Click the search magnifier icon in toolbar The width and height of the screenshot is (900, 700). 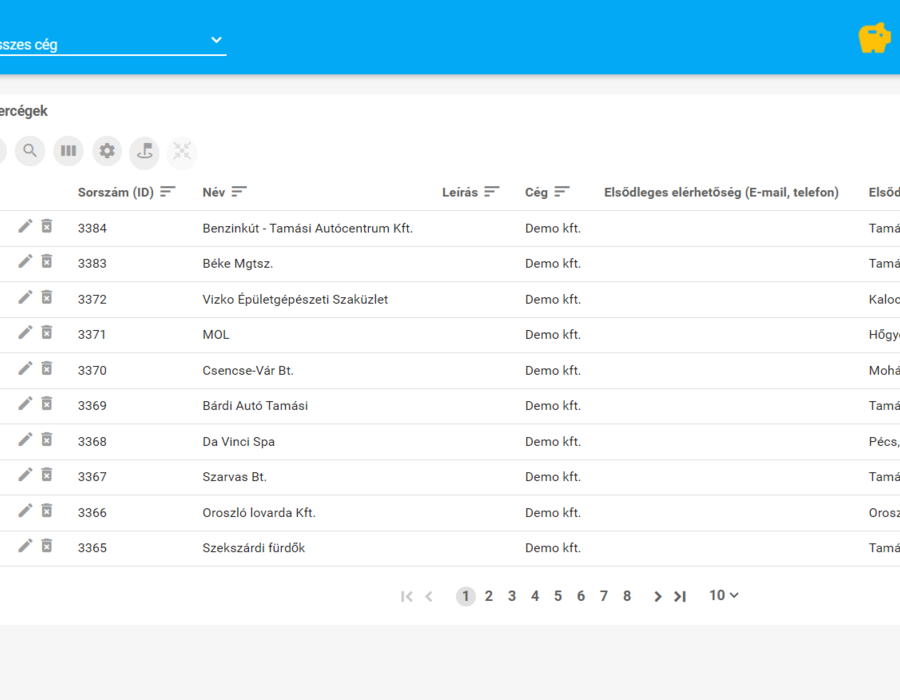click(30, 151)
